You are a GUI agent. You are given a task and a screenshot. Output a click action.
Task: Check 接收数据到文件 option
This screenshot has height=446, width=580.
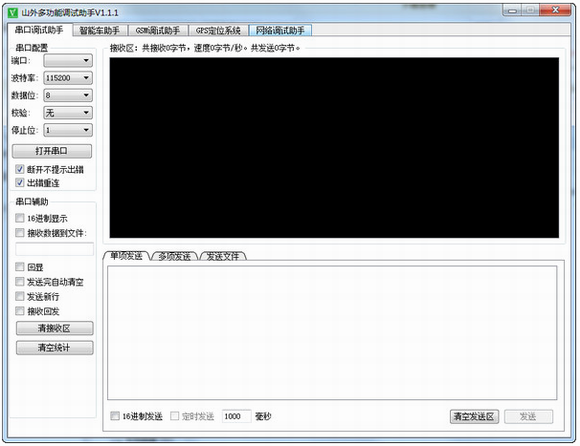point(20,233)
